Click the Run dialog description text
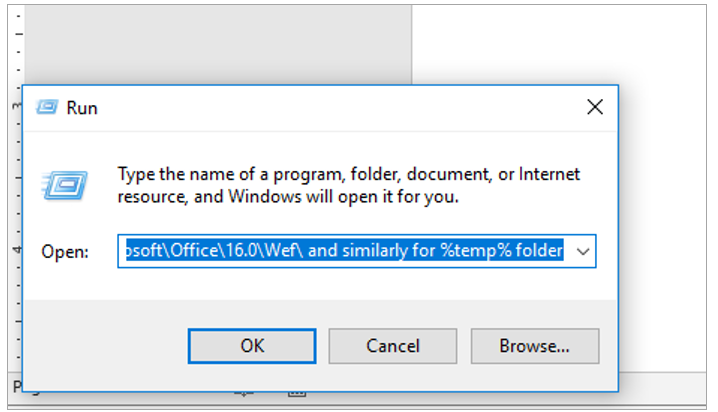 click(348, 185)
